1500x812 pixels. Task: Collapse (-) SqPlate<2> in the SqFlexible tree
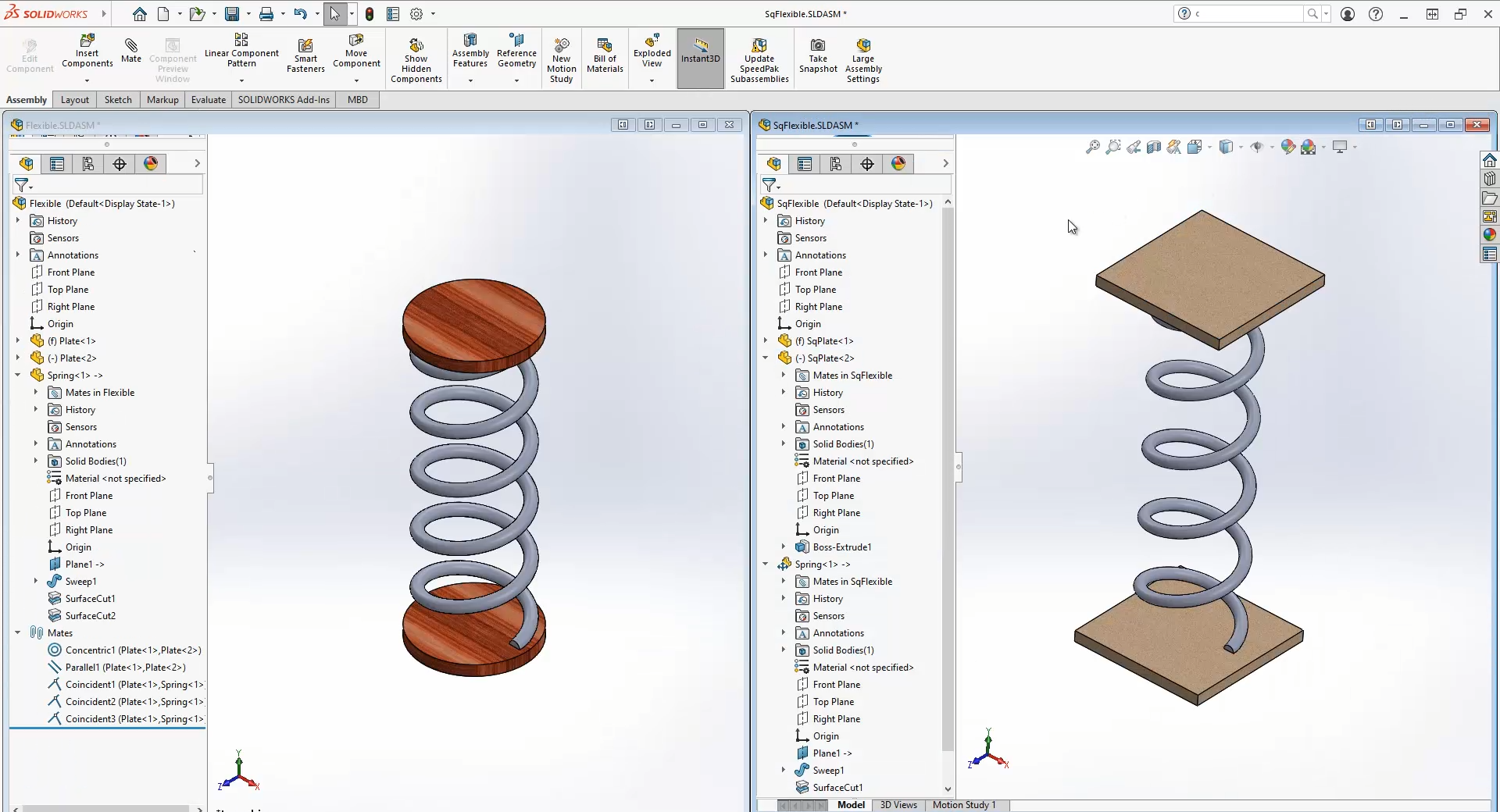tap(766, 358)
